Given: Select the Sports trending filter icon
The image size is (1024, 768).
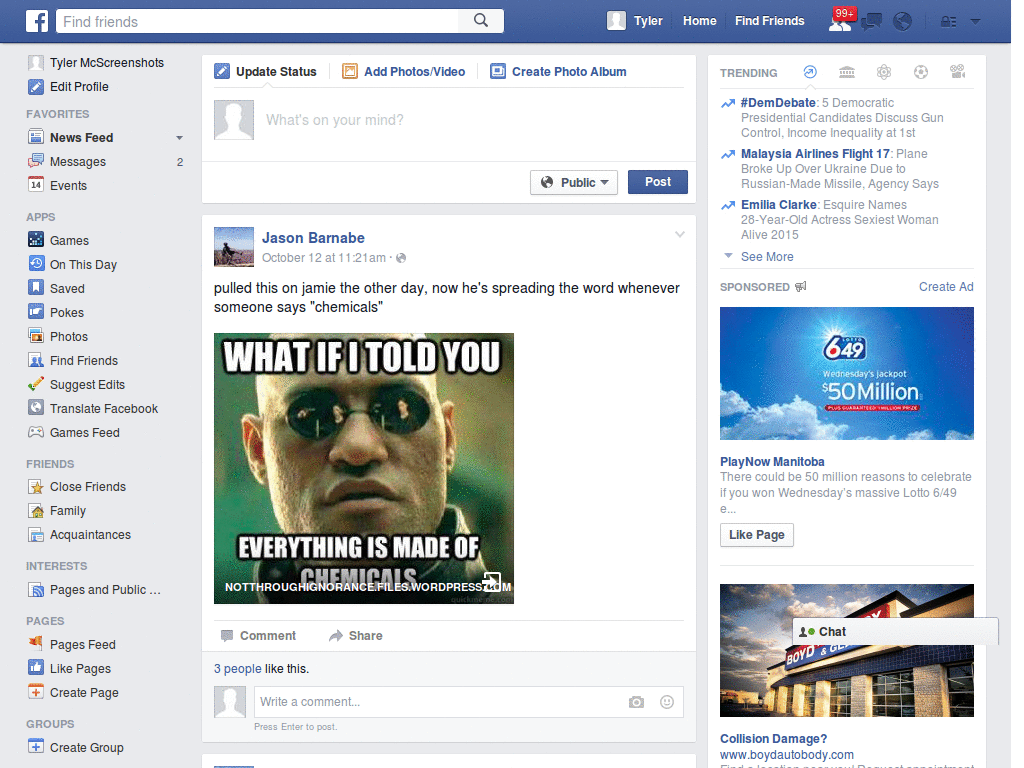Looking at the screenshot, I should click(921, 72).
